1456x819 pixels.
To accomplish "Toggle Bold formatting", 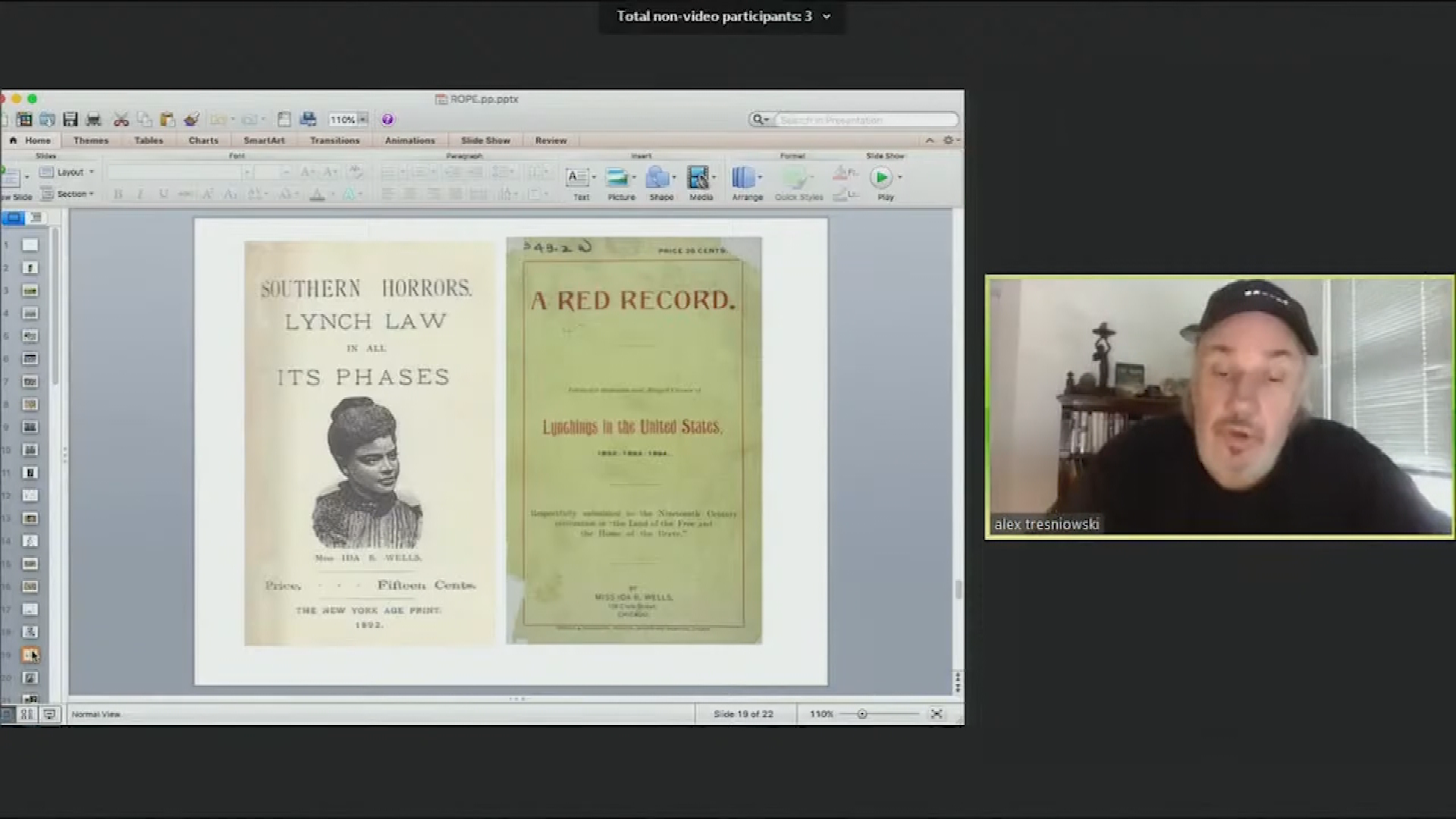I will point(118,195).
